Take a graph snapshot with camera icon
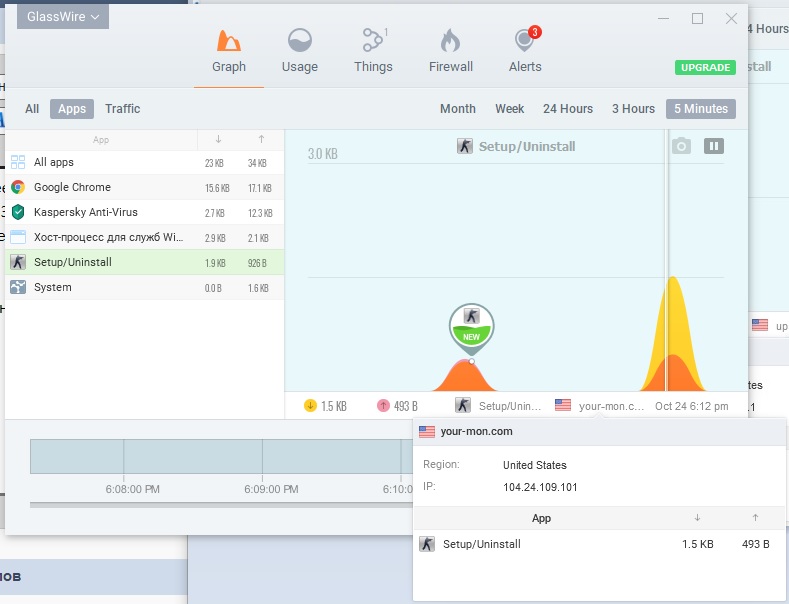This screenshot has width=789, height=604. pos(681,146)
